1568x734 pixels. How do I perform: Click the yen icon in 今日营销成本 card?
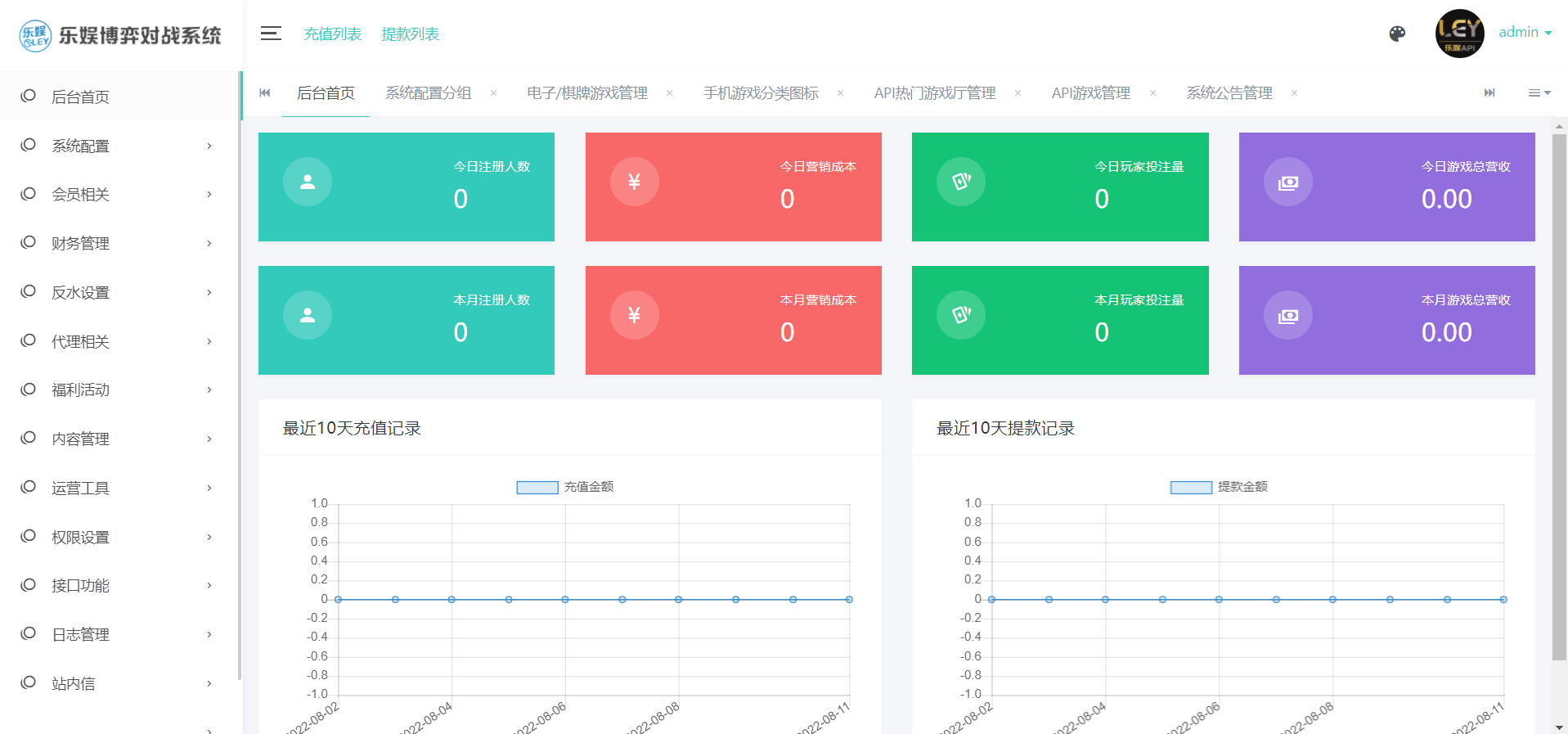pos(634,182)
